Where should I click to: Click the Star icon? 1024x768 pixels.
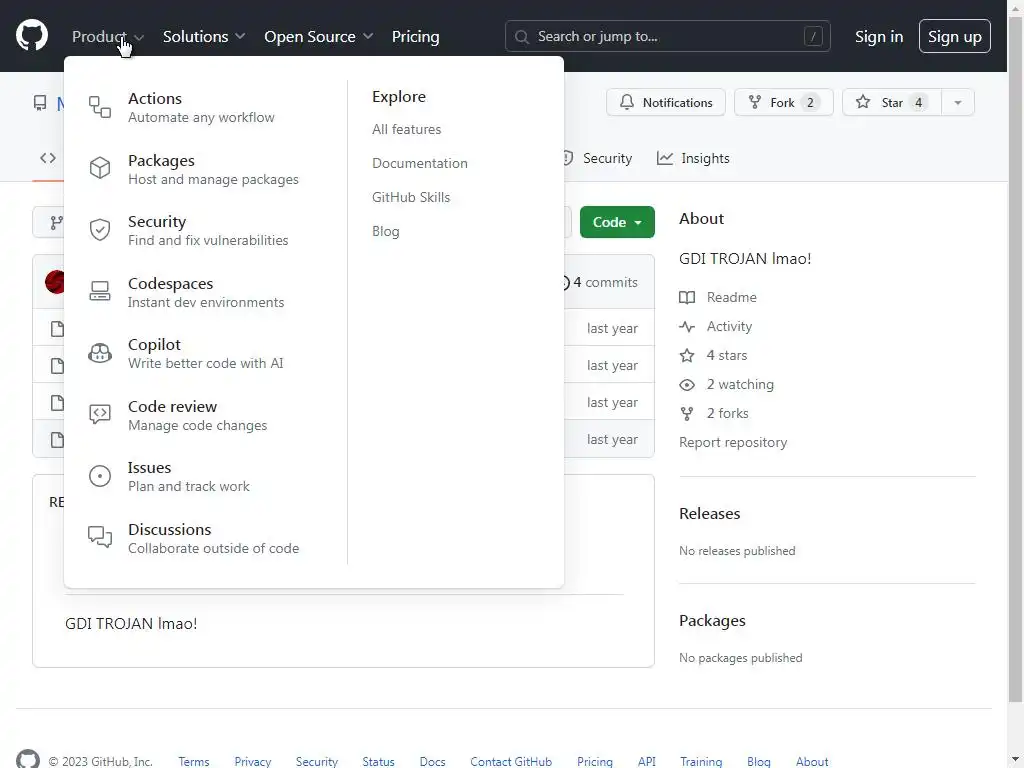point(863,102)
